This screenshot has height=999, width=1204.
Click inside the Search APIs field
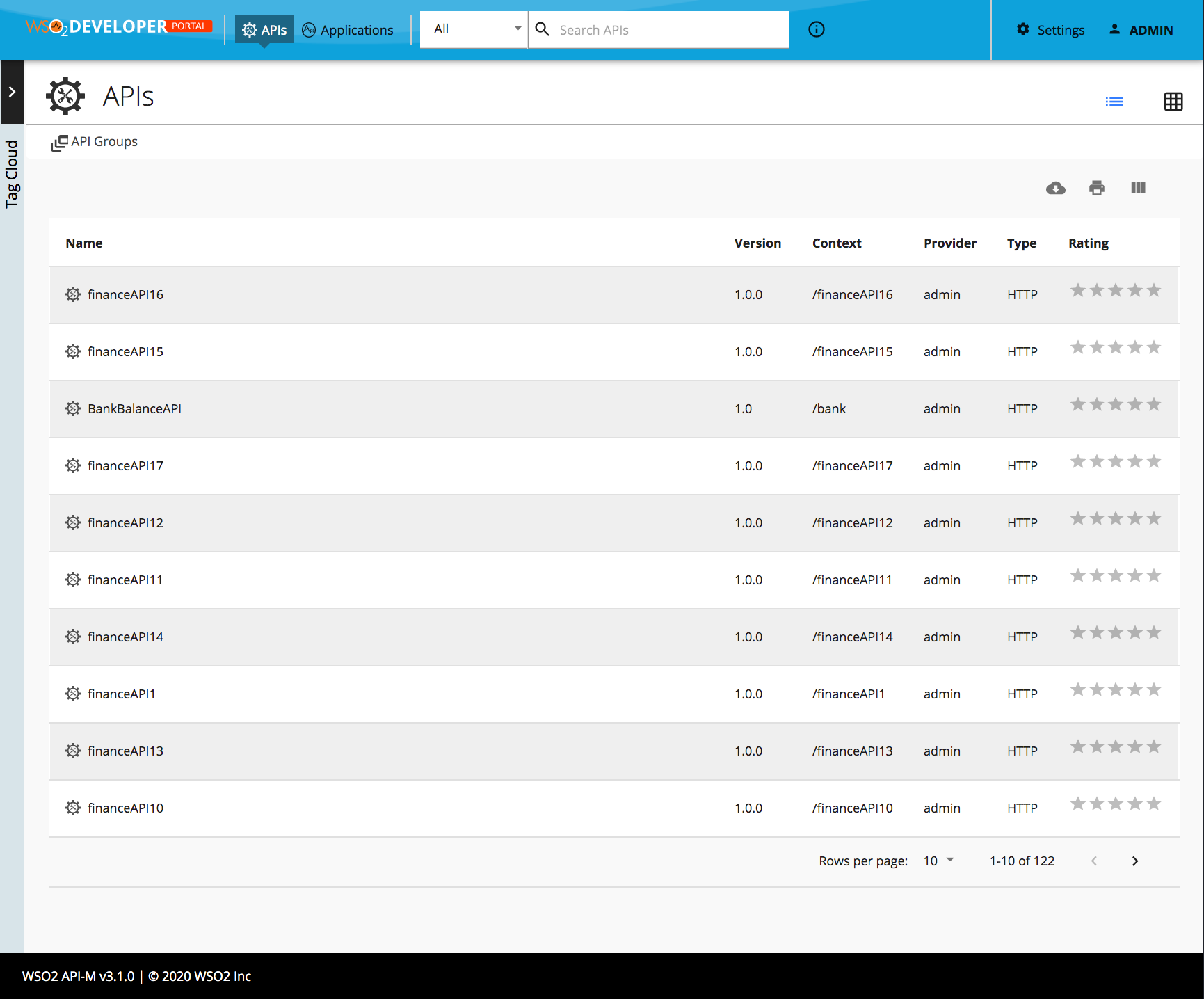[x=661, y=29]
